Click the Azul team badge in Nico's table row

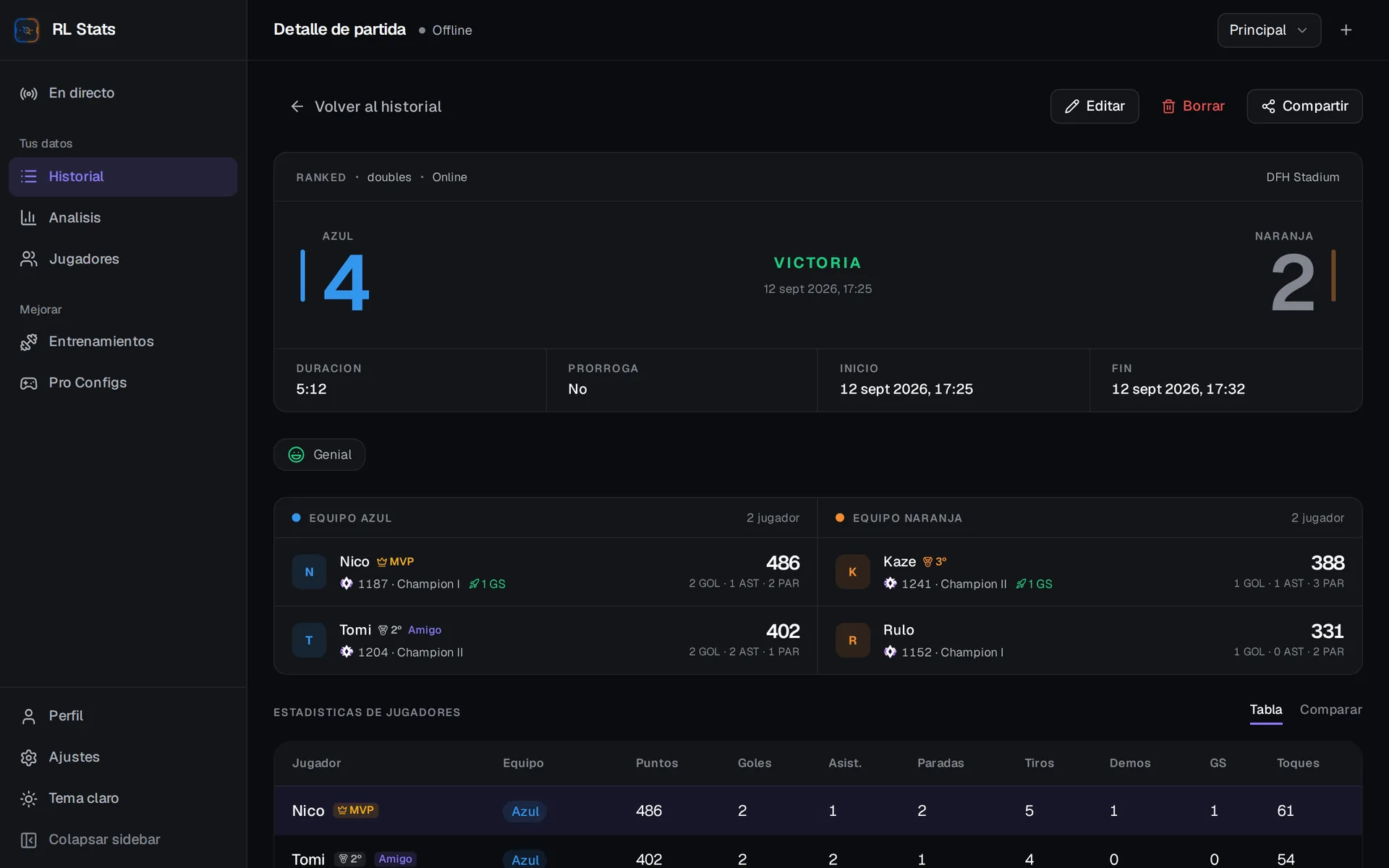click(x=524, y=812)
